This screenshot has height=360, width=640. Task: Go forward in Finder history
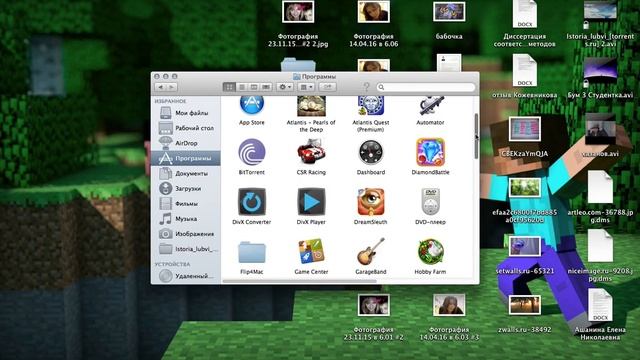click(x=172, y=87)
